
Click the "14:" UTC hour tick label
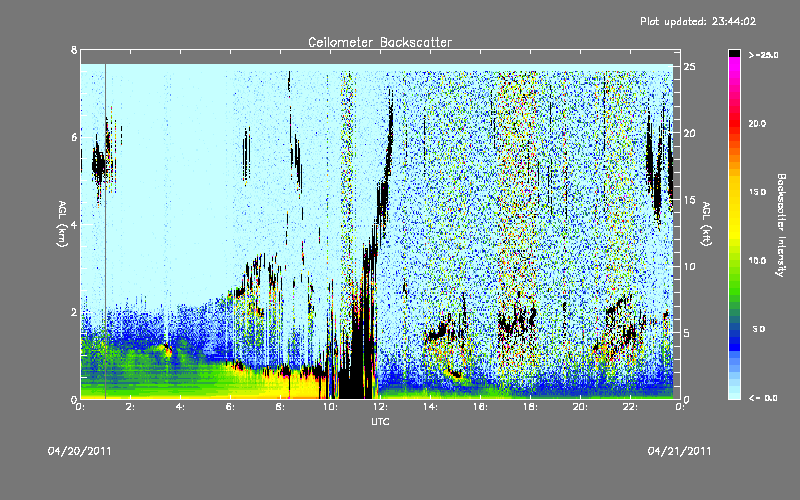(430, 407)
